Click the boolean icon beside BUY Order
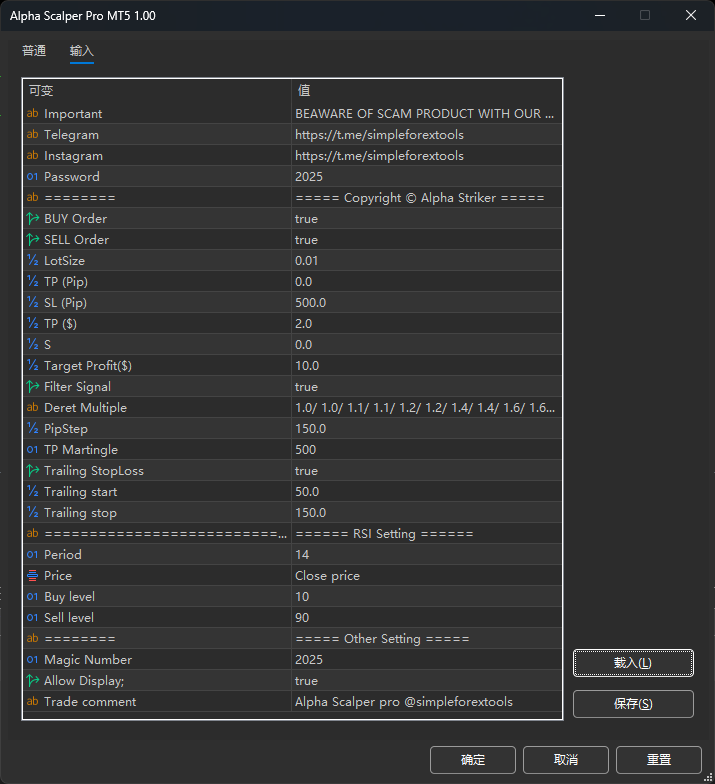The height and width of the screenshot is (784, 715). [x=32, y=219]
